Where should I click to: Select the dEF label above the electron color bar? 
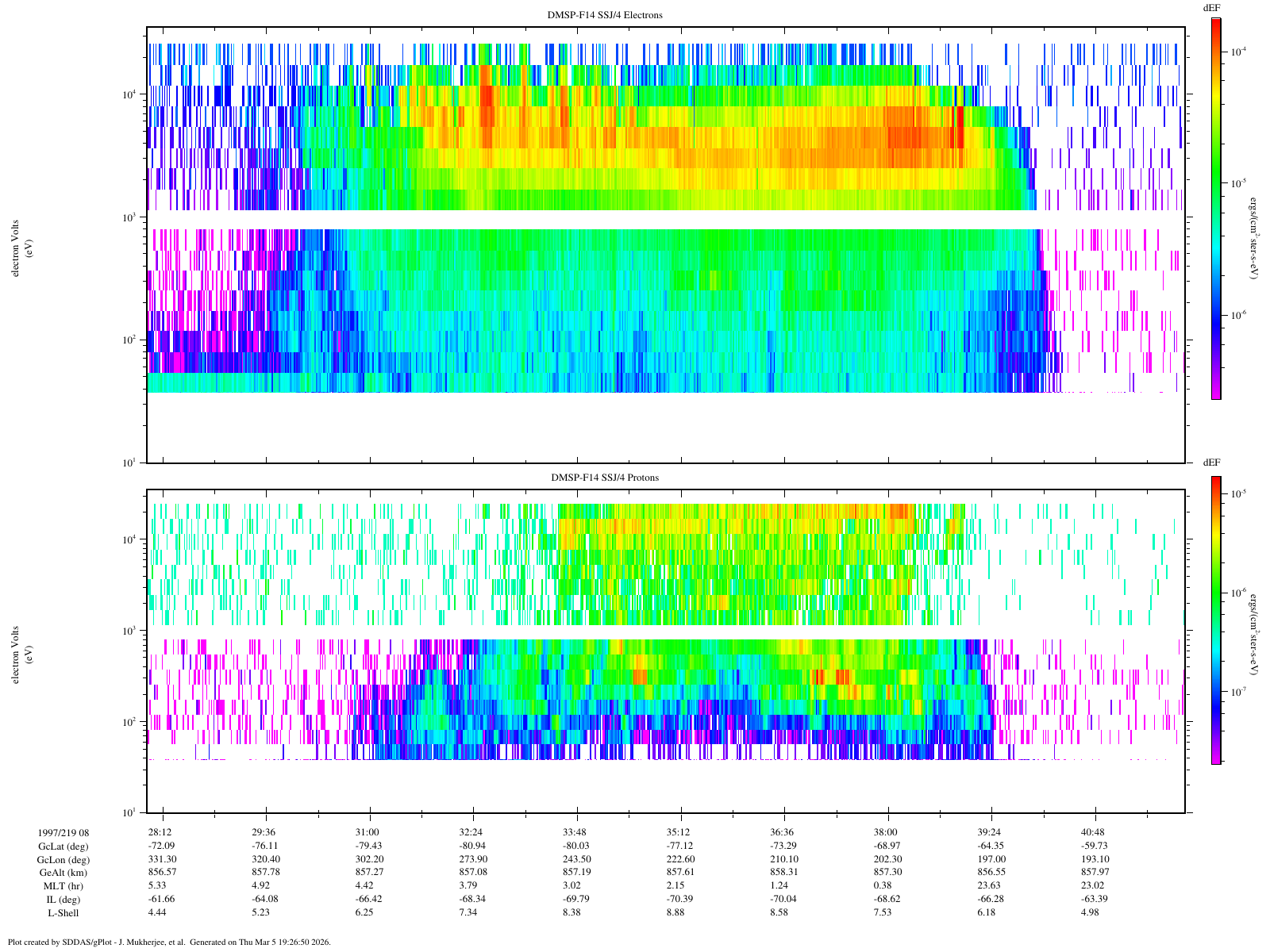click(1211, 7)
